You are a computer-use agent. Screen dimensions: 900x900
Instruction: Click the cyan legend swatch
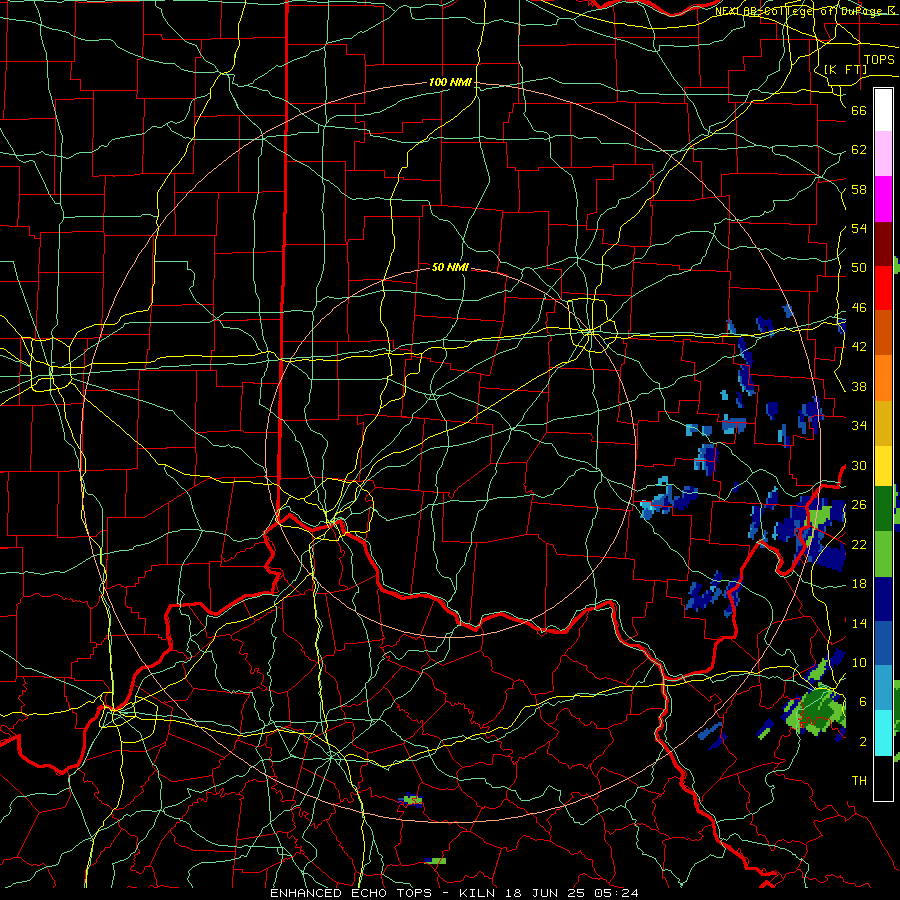[x=883, y=733]
